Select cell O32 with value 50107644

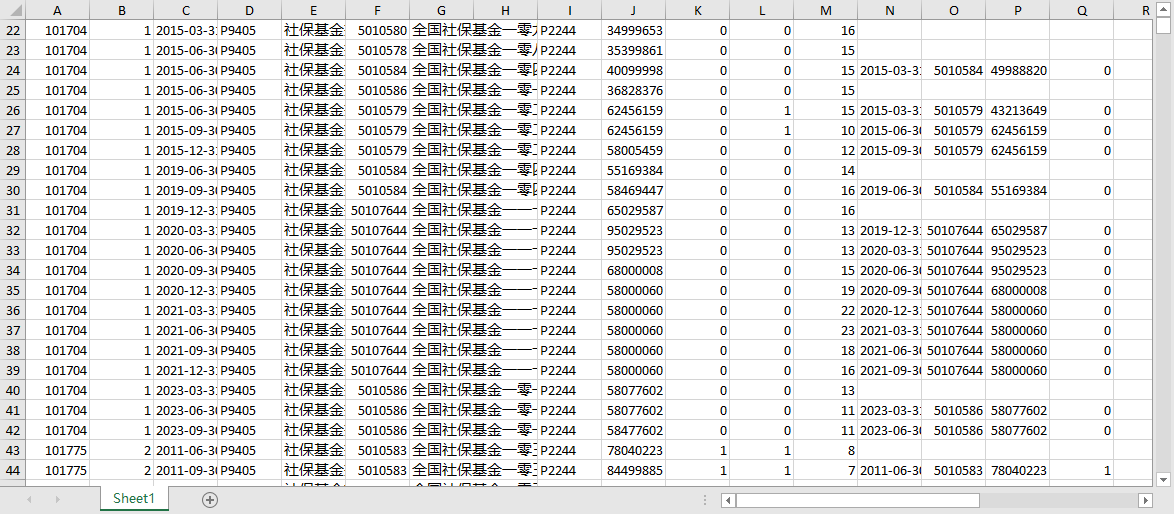click(953, 230)
